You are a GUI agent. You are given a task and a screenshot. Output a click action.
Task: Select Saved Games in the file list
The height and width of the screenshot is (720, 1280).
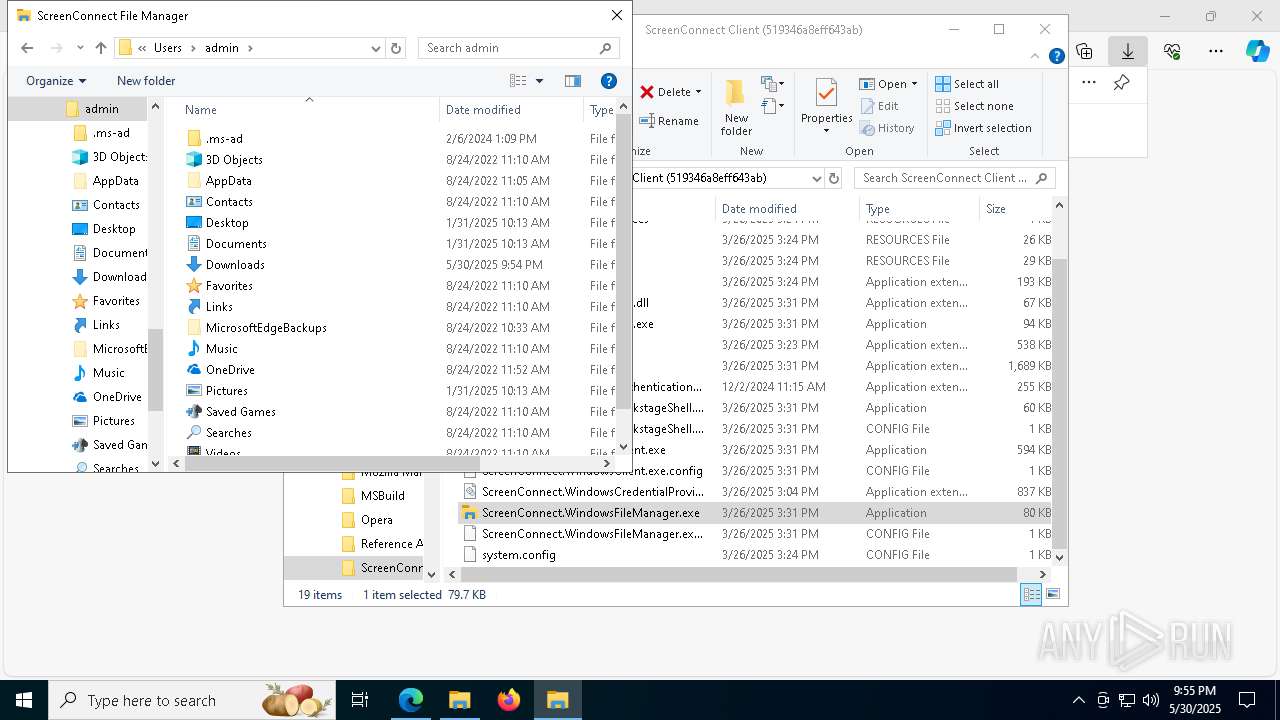(240, 412)
